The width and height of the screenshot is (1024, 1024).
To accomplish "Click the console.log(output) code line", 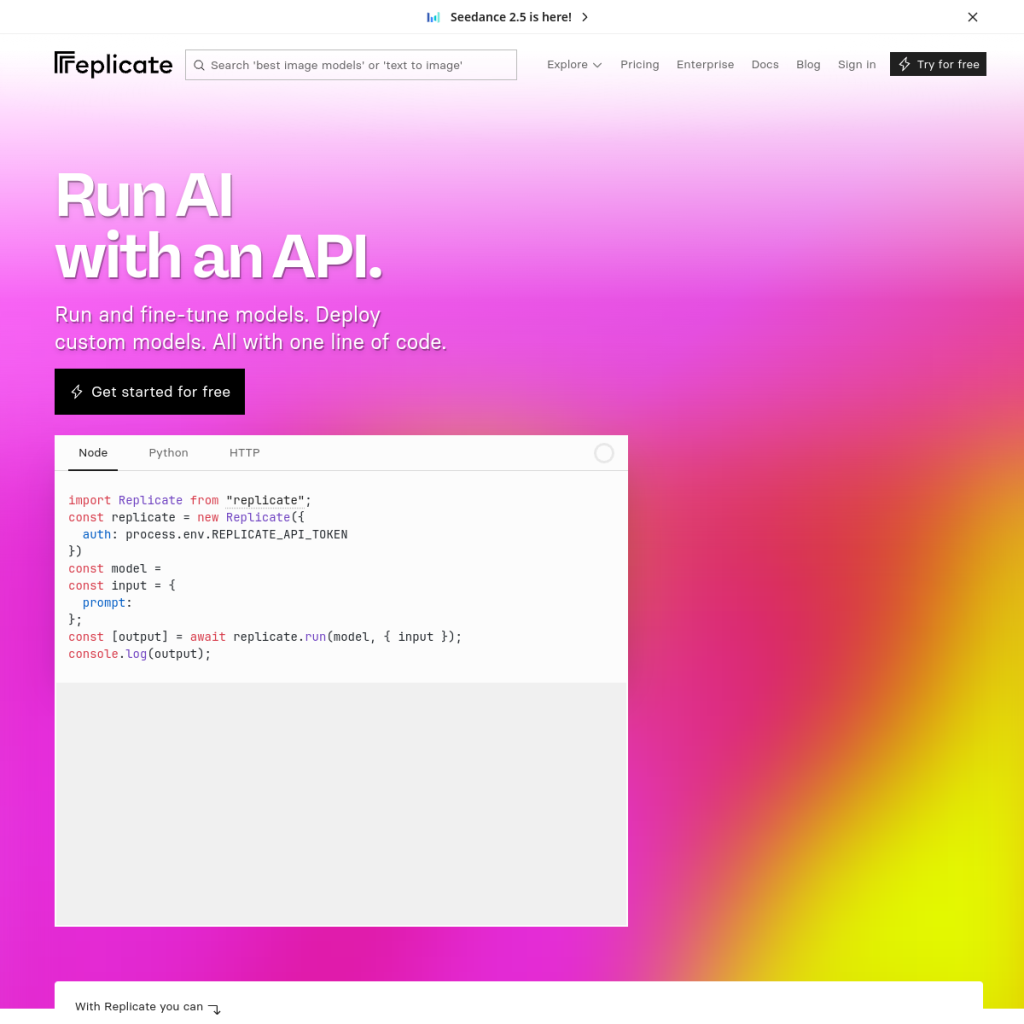I will (140, 654).
